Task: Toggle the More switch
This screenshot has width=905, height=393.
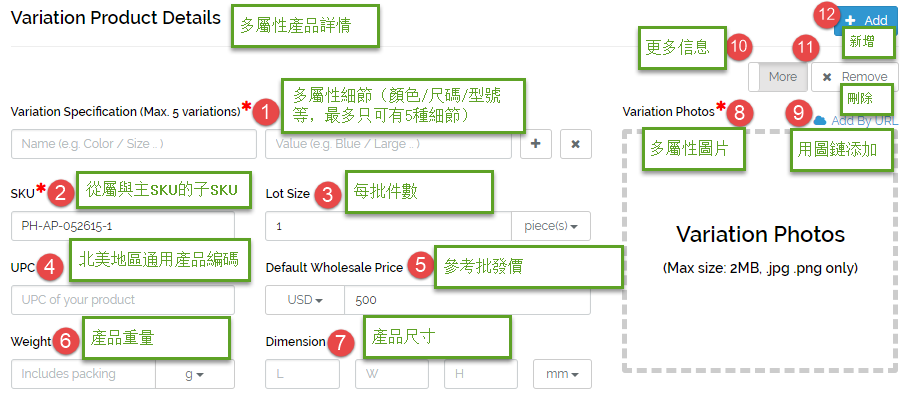Action: 777,77
